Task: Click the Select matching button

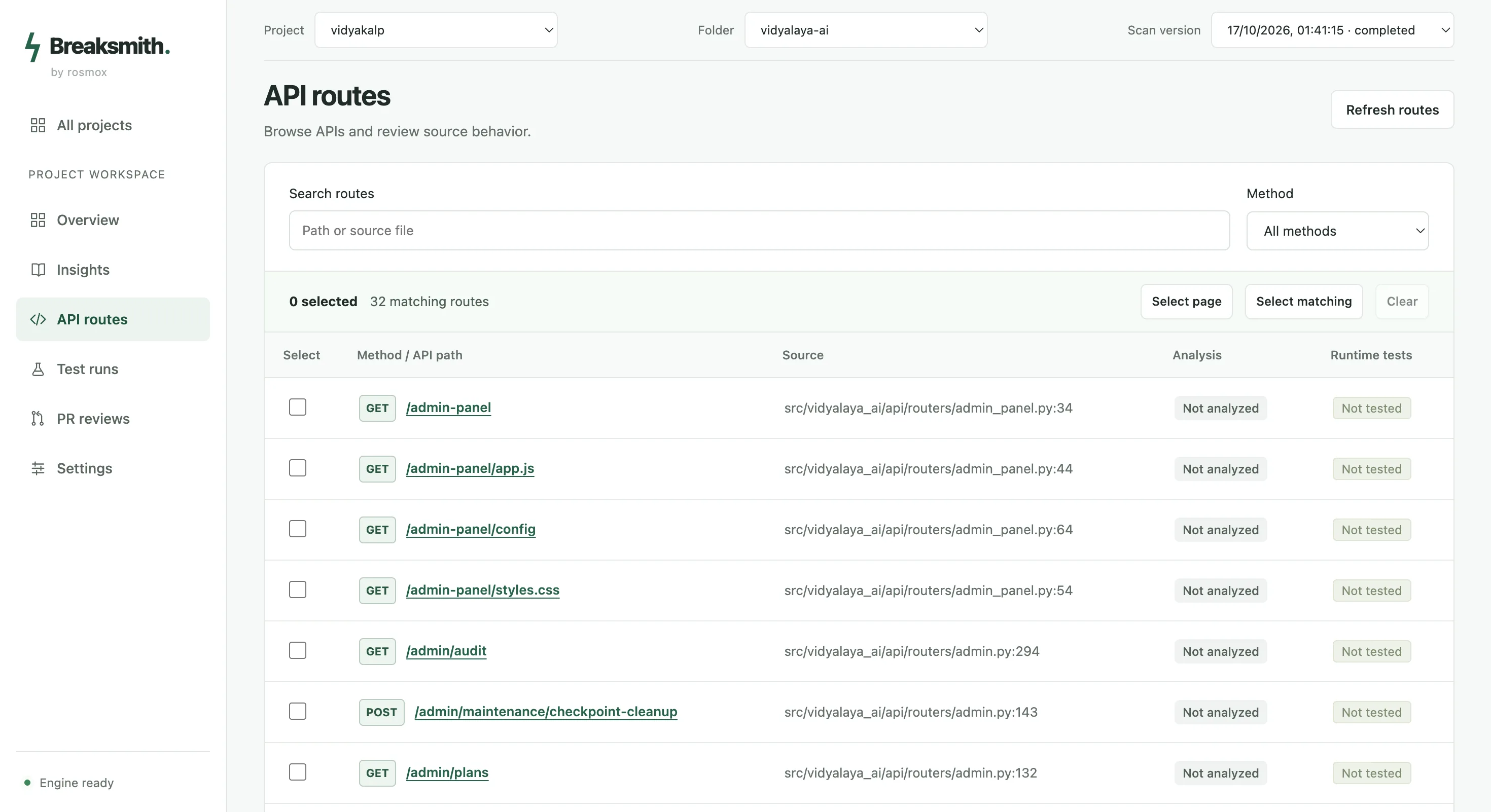Action: point(1303,302)
